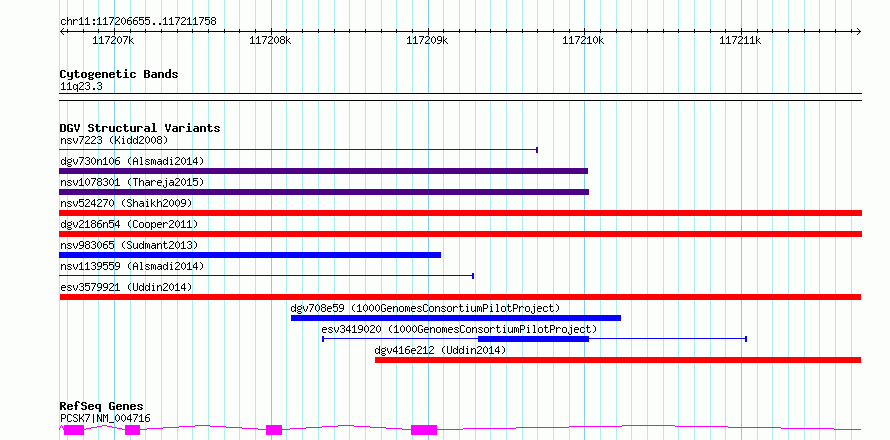Click the 117211k ruler label
890x440 pixels.
[x=741, y=40]
